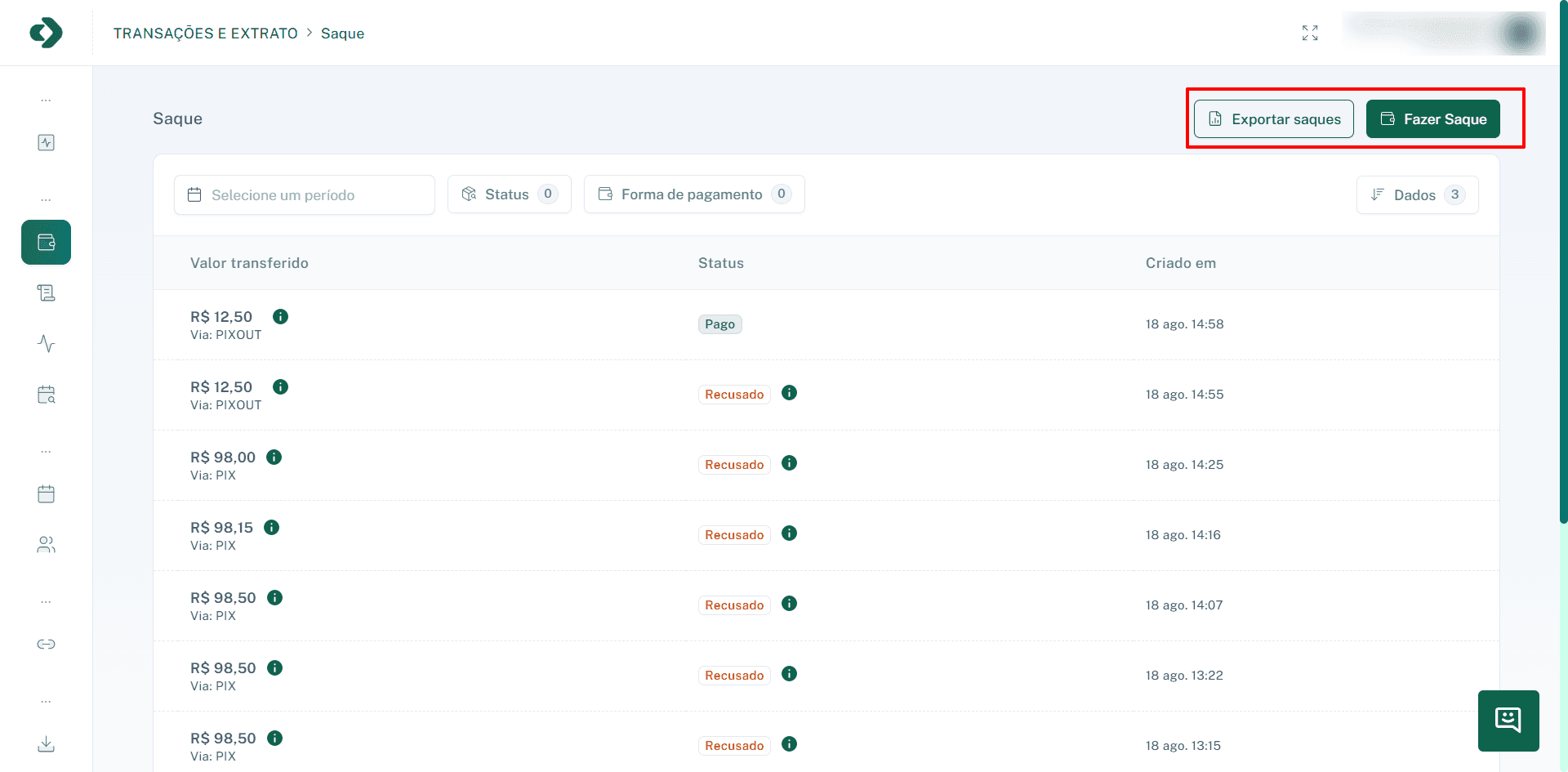Viewport: 1568px width, 772px height.
Task: Click the link icon in the sidebar
Action: click(46, 644)
